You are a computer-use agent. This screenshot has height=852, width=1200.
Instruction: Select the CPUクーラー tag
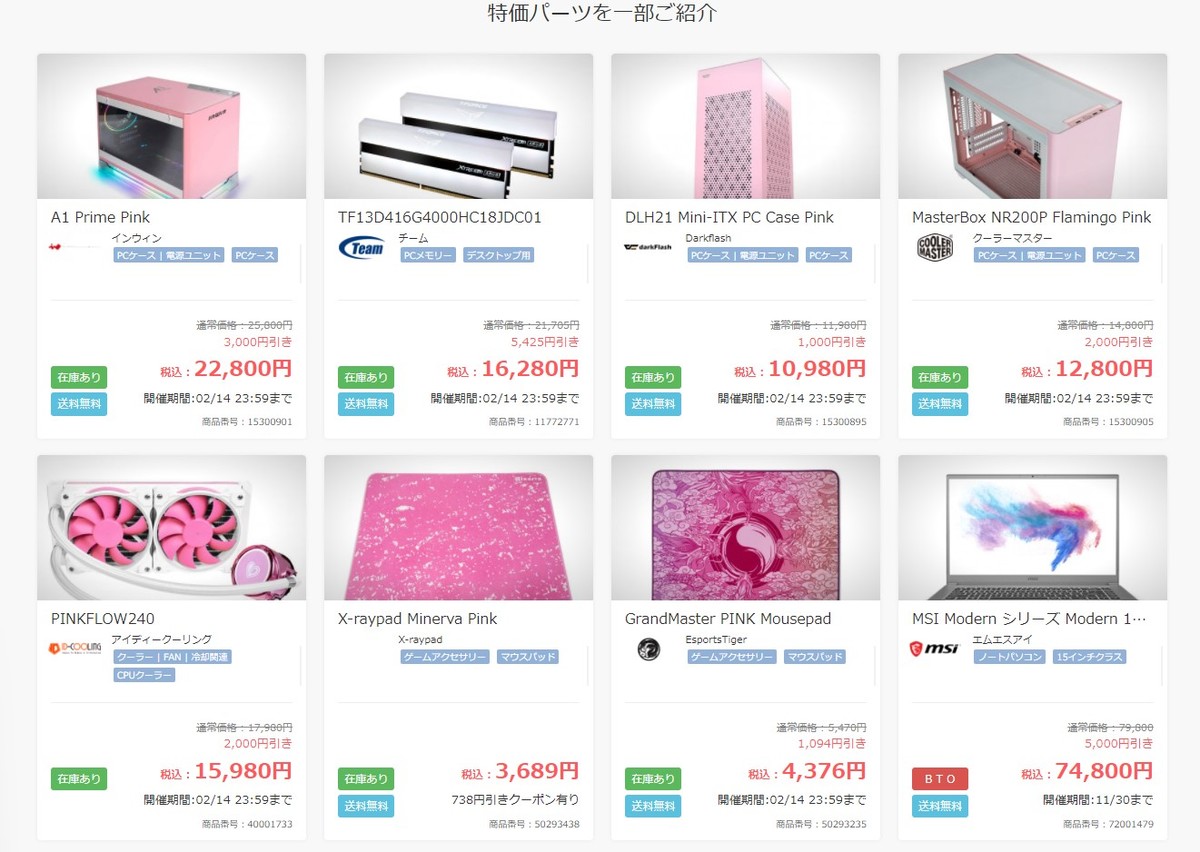click(144, 675)
